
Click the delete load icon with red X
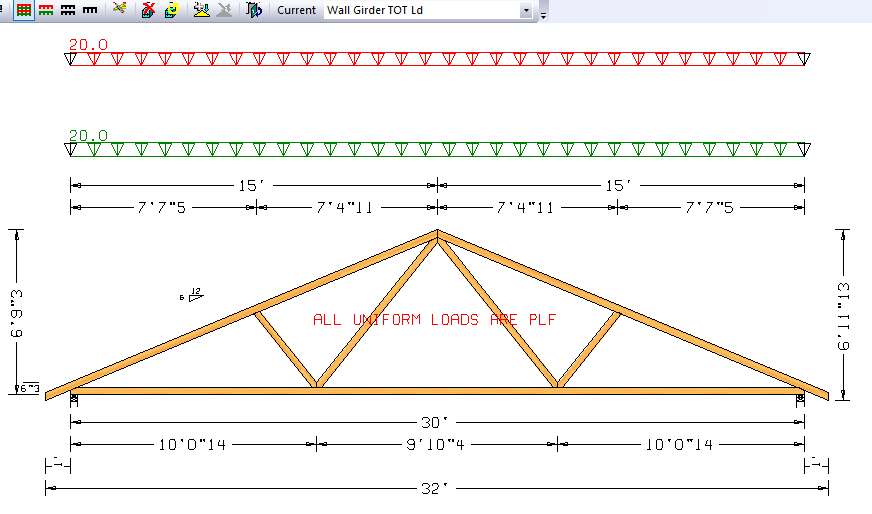(148, 9)
